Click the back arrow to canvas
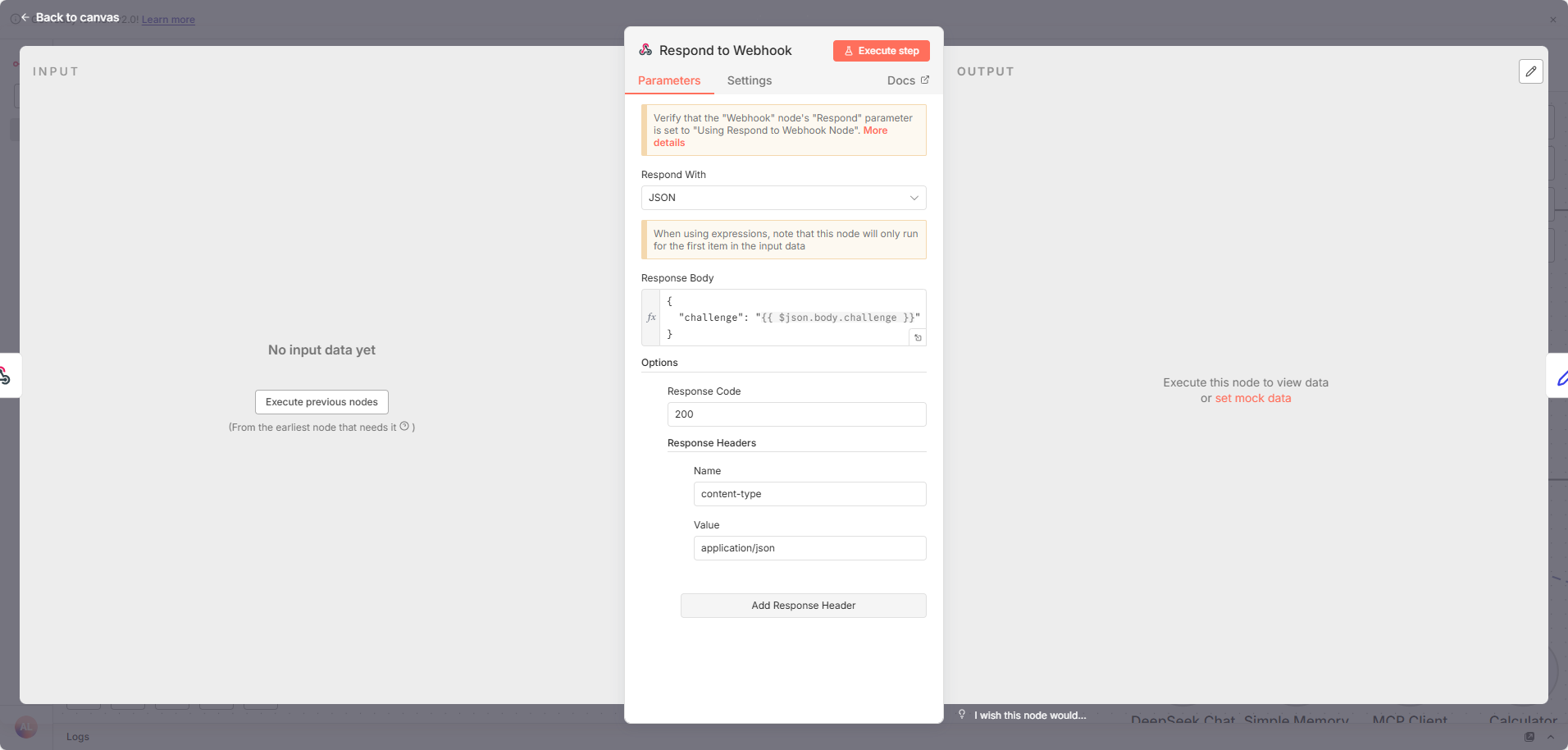1568x750 pixels. [25, 17]
